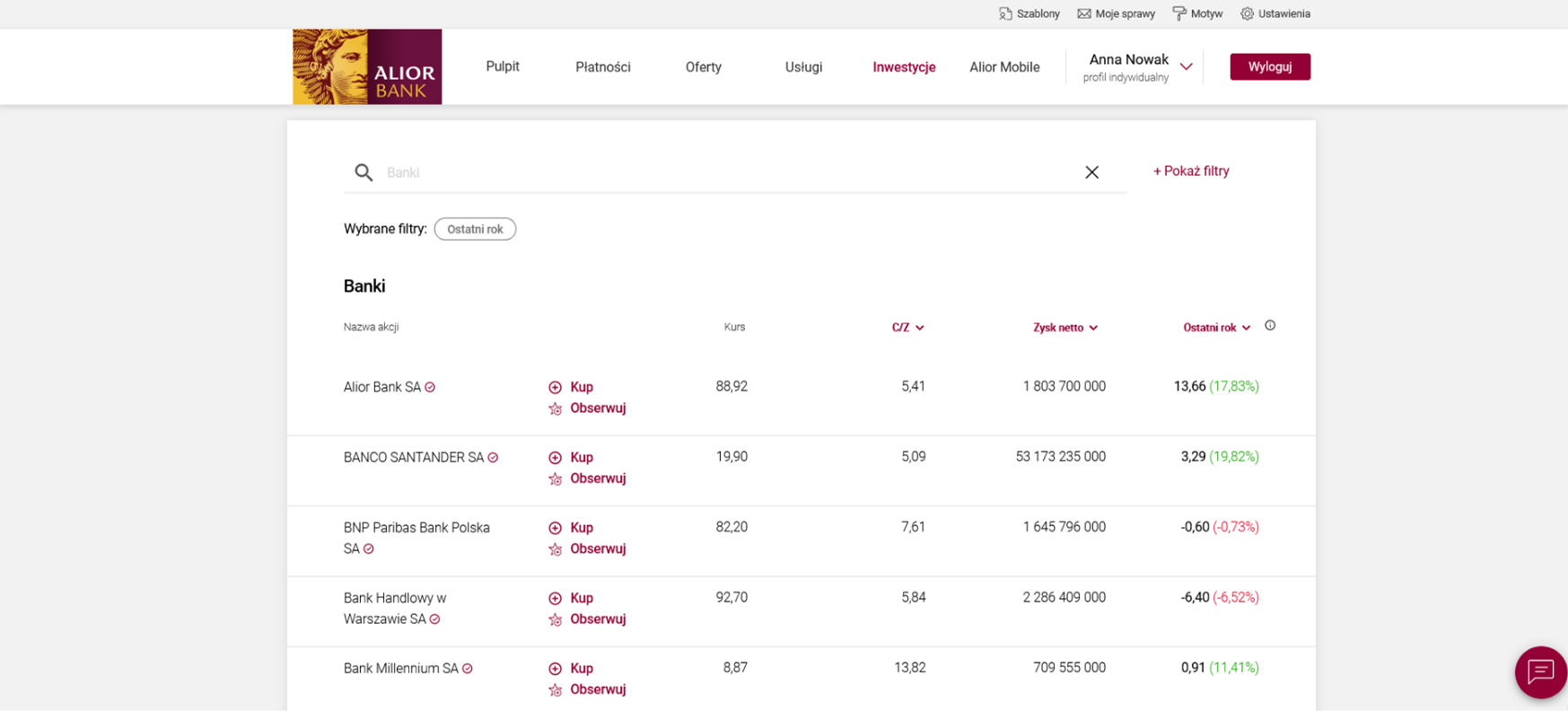Sort by Zysk netto column
Image resolution: width=1568 pixels, height=711 pixels.
coord(1065,328)
